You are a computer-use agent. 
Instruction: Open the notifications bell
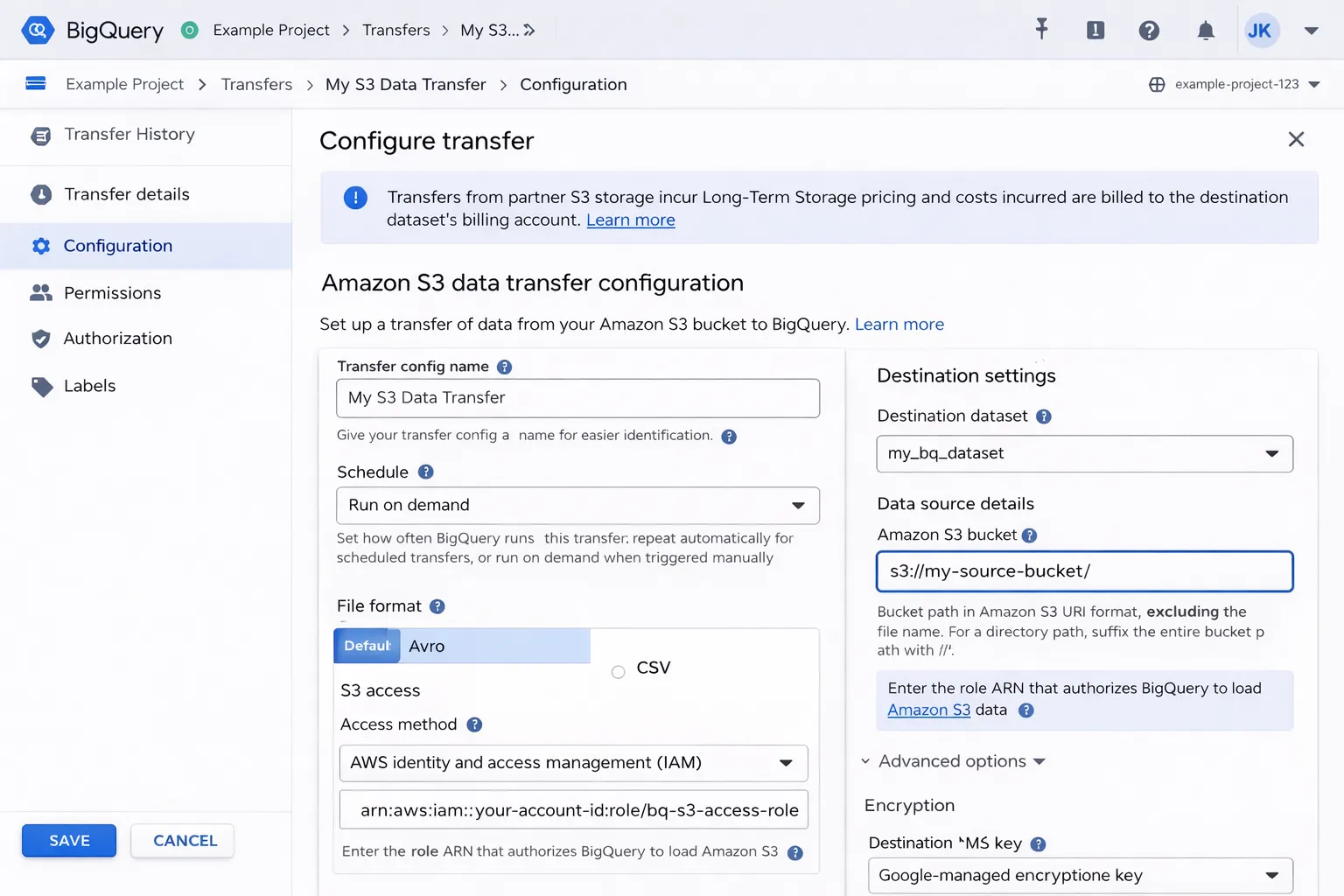pyautogui.click(x=1205, y=29)
